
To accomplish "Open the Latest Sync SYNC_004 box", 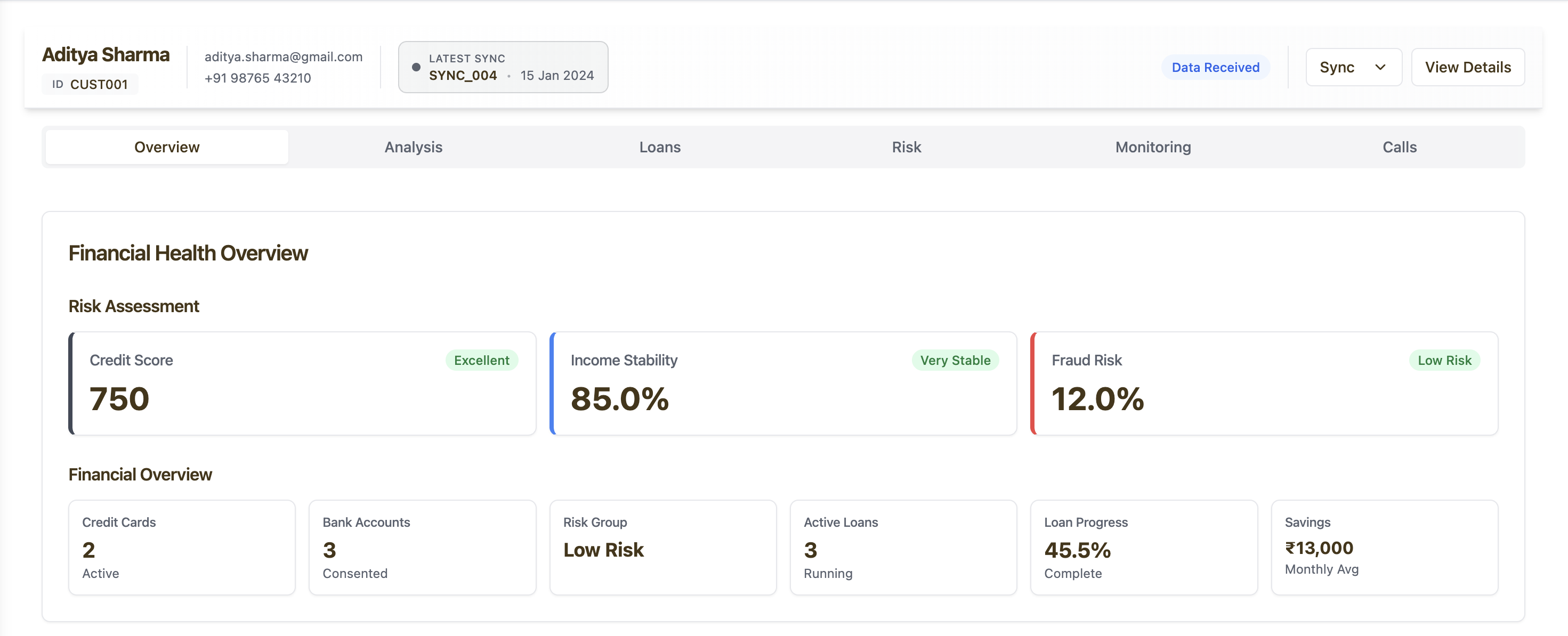I will point(503,67).
